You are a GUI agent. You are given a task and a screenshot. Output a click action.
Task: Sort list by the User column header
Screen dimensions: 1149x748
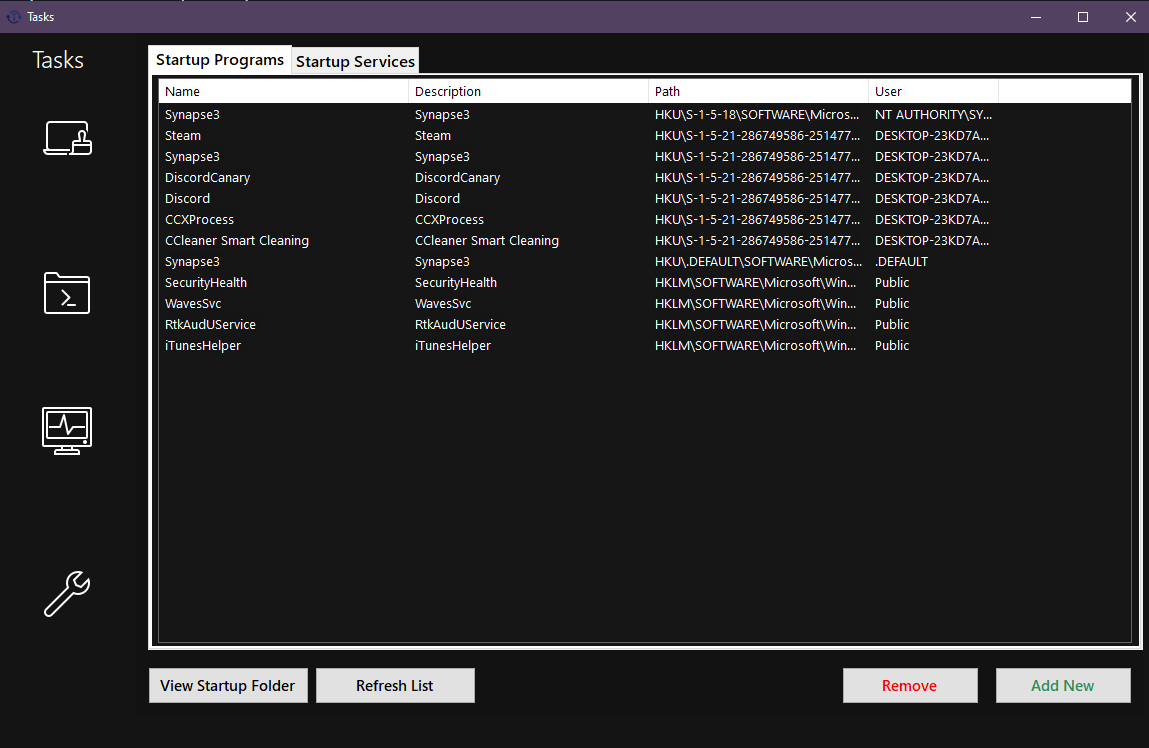[x=934, y=92]
